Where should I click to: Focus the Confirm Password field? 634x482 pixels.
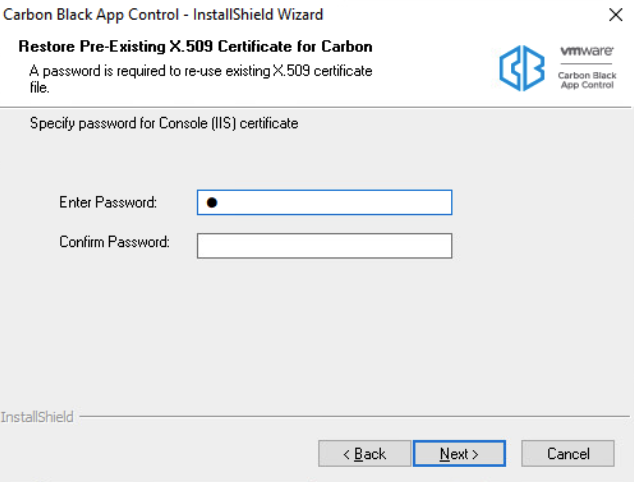324,245
